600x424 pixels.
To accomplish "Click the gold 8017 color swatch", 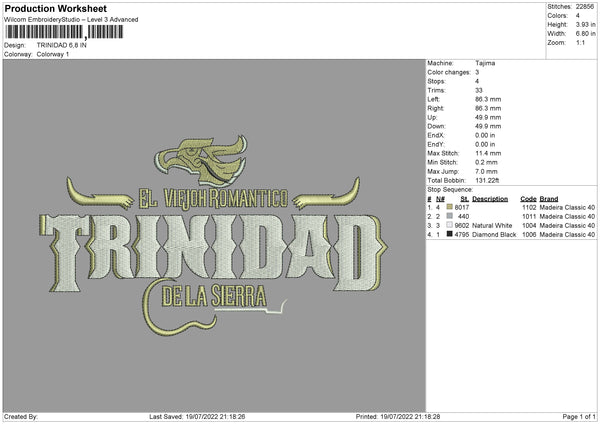I will point(450,207).
